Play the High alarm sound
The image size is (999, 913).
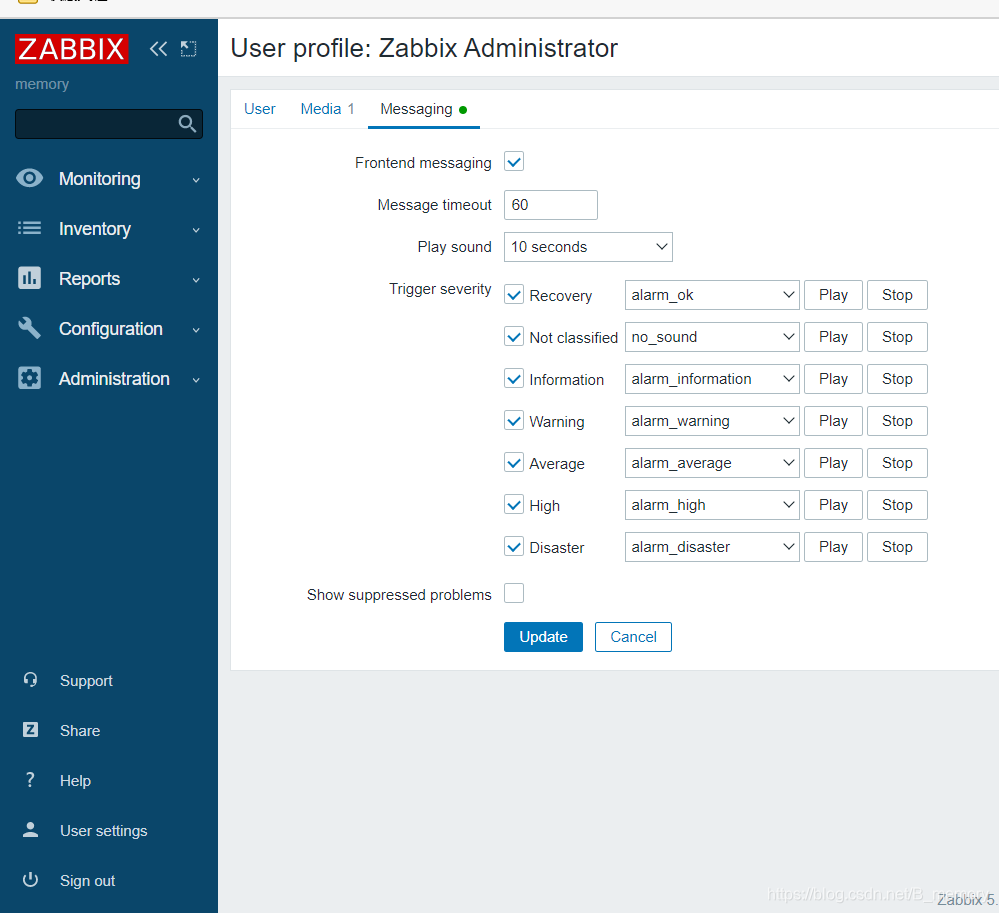(x=833, y=505)
